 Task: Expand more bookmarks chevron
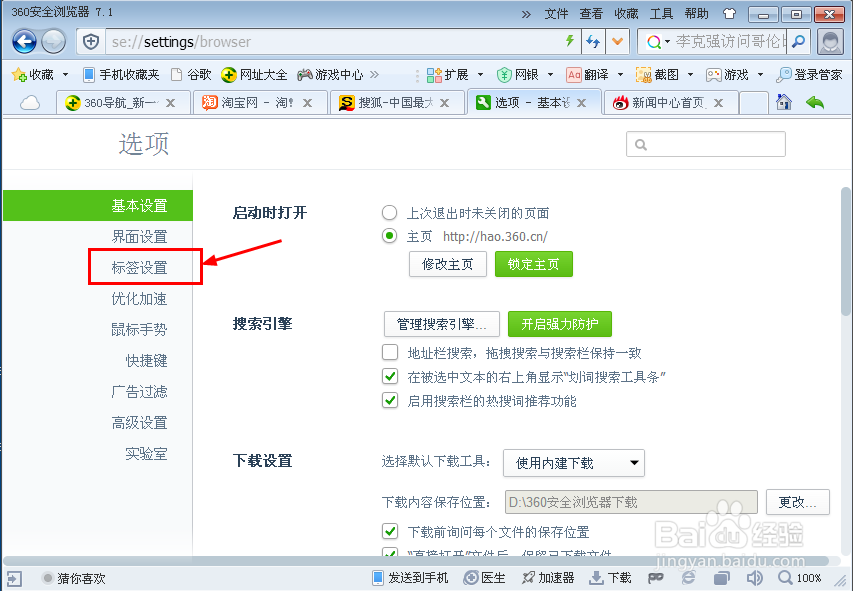pyautogui.click(x=374, y=75)
